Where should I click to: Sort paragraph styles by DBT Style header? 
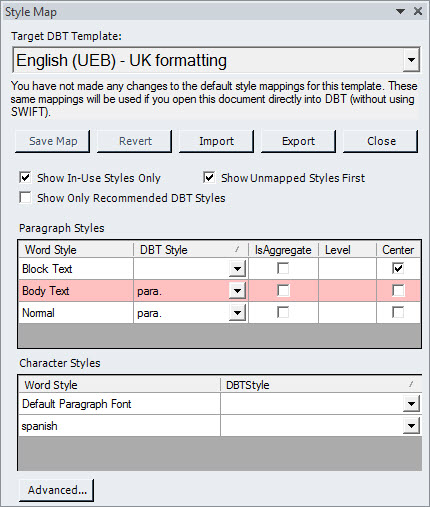191,250
